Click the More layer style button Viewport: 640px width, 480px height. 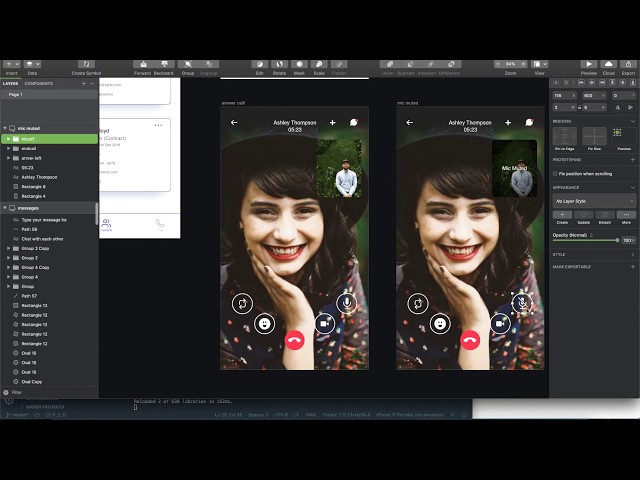click(626, 215)
